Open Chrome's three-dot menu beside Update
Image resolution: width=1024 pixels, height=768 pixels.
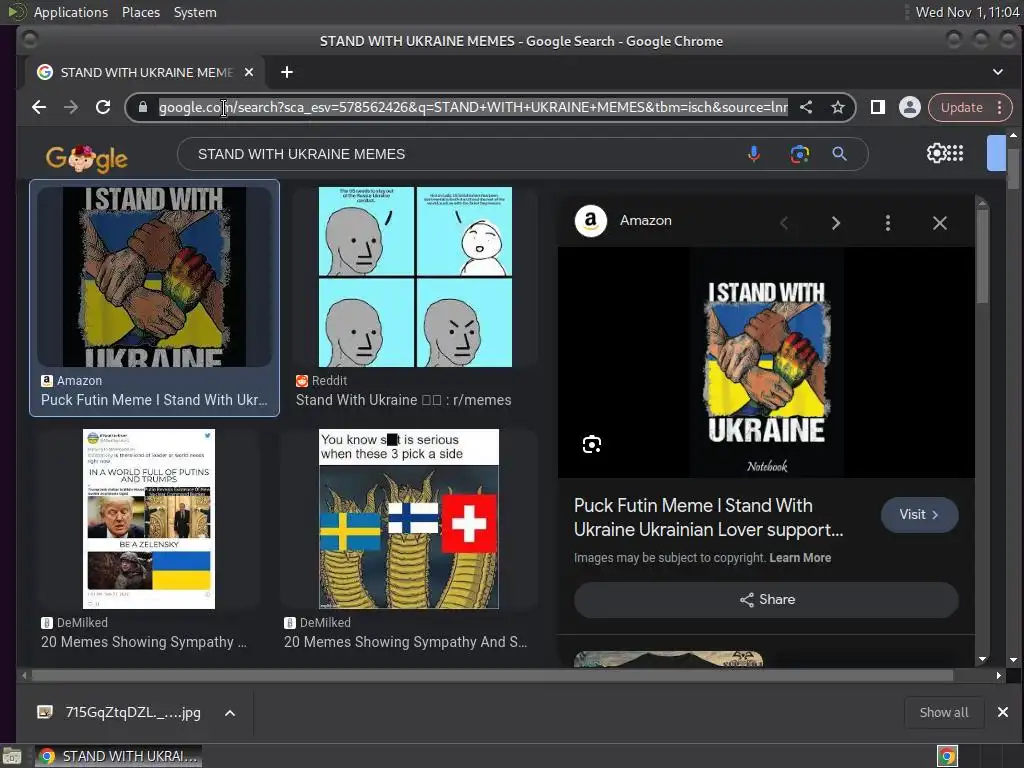[x=1000, y=107]
